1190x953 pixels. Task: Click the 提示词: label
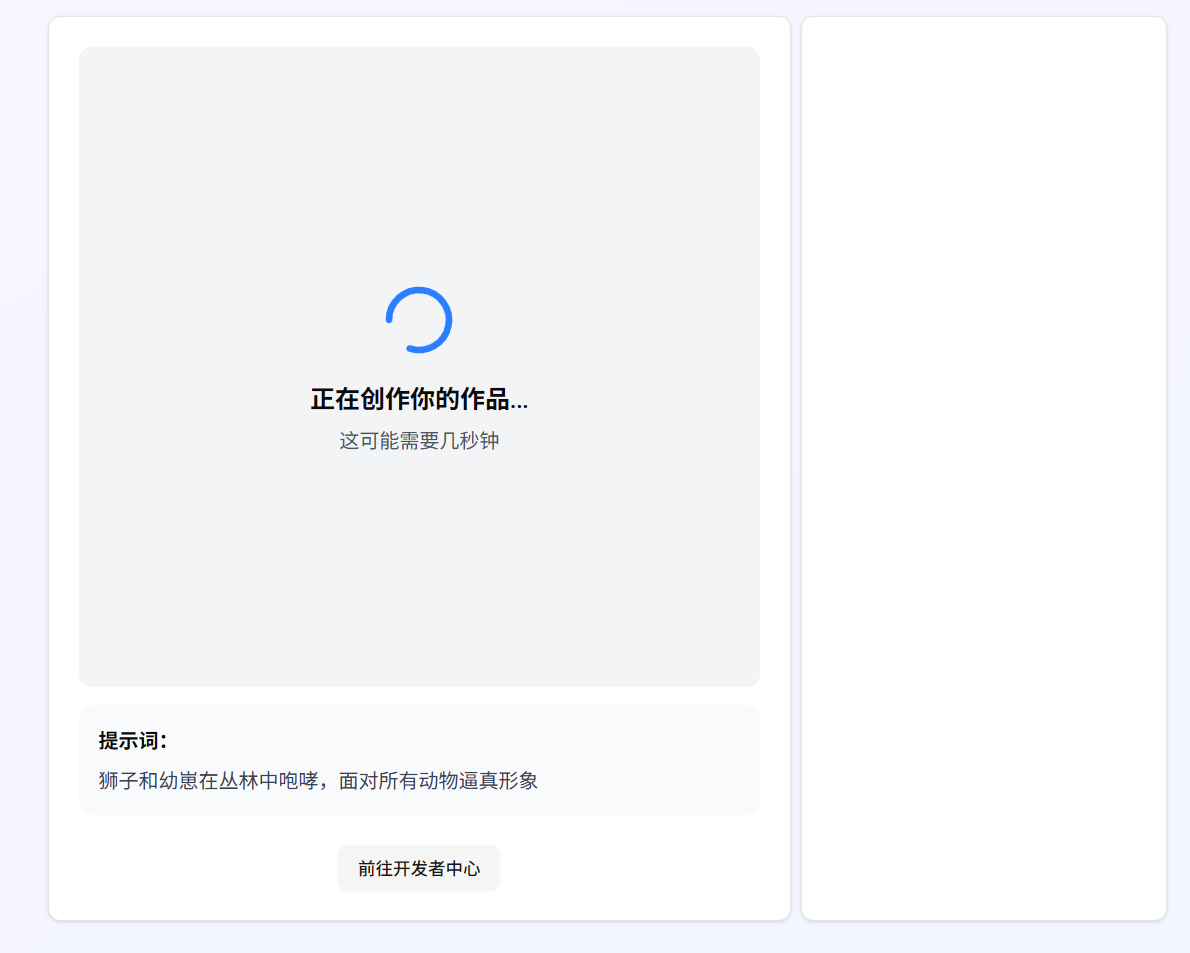[x=133, y=741]
